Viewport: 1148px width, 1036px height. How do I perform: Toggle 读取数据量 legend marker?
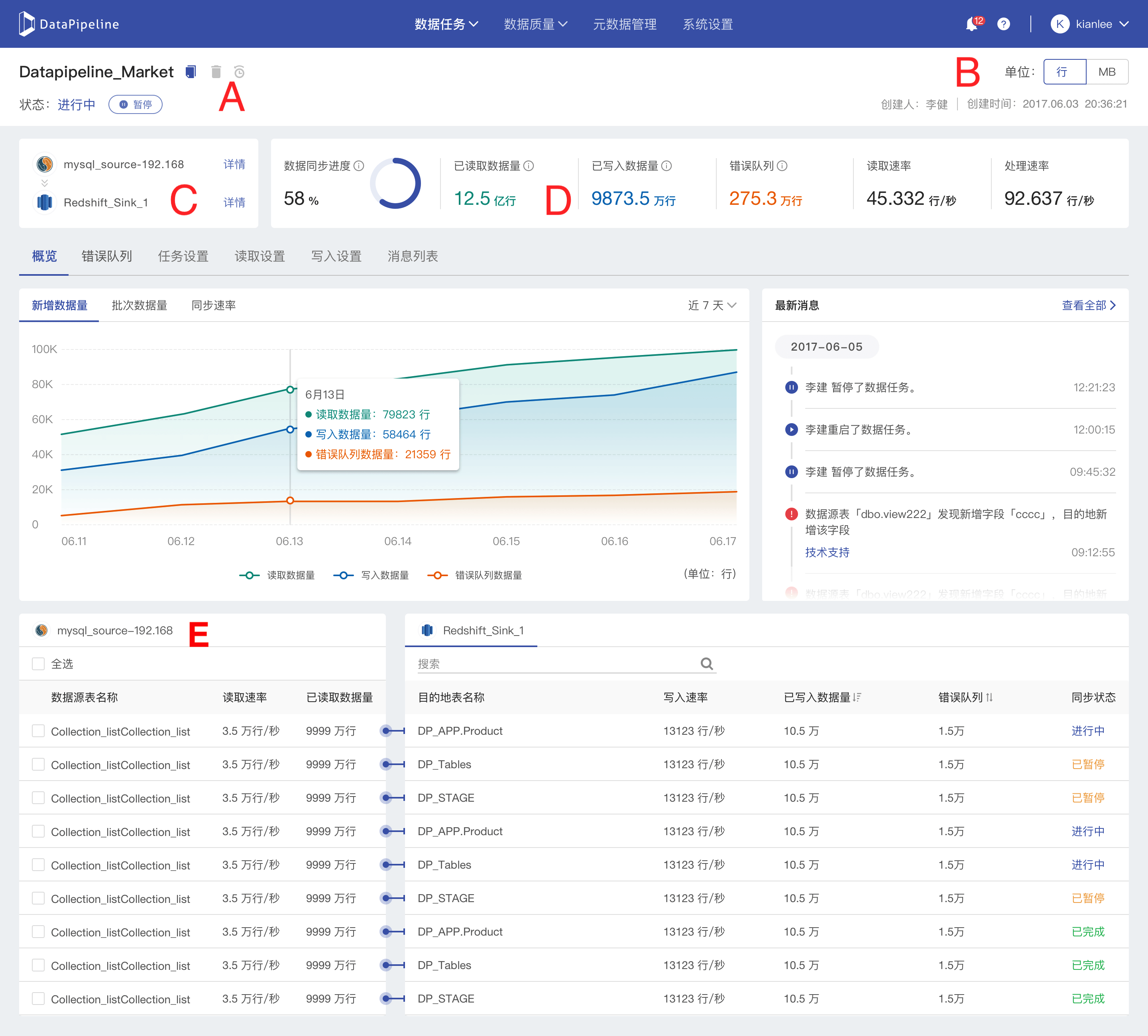click(x=250, y=575)
